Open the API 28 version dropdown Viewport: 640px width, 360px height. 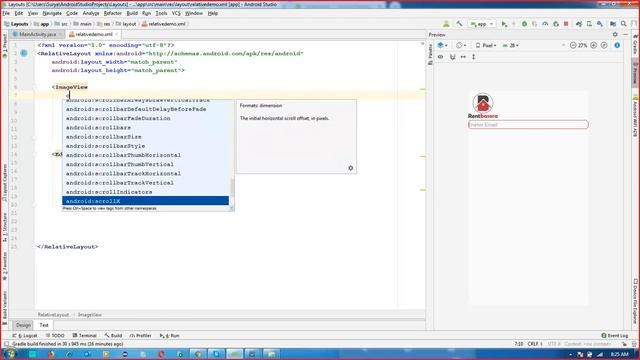(511, 45)
